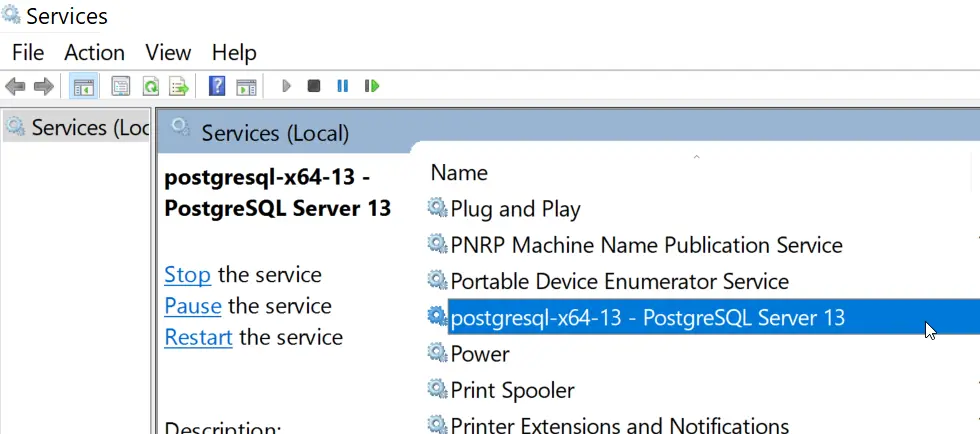Click the Stop the service link

188,275
